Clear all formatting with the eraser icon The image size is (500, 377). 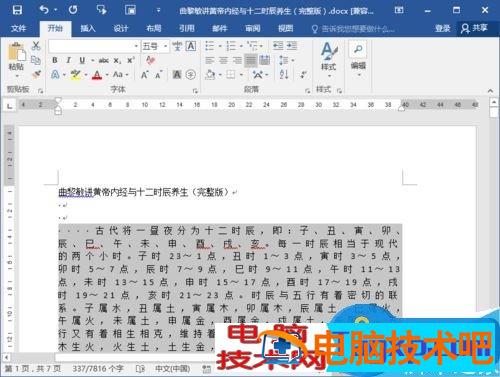click(x=150, y=60)
